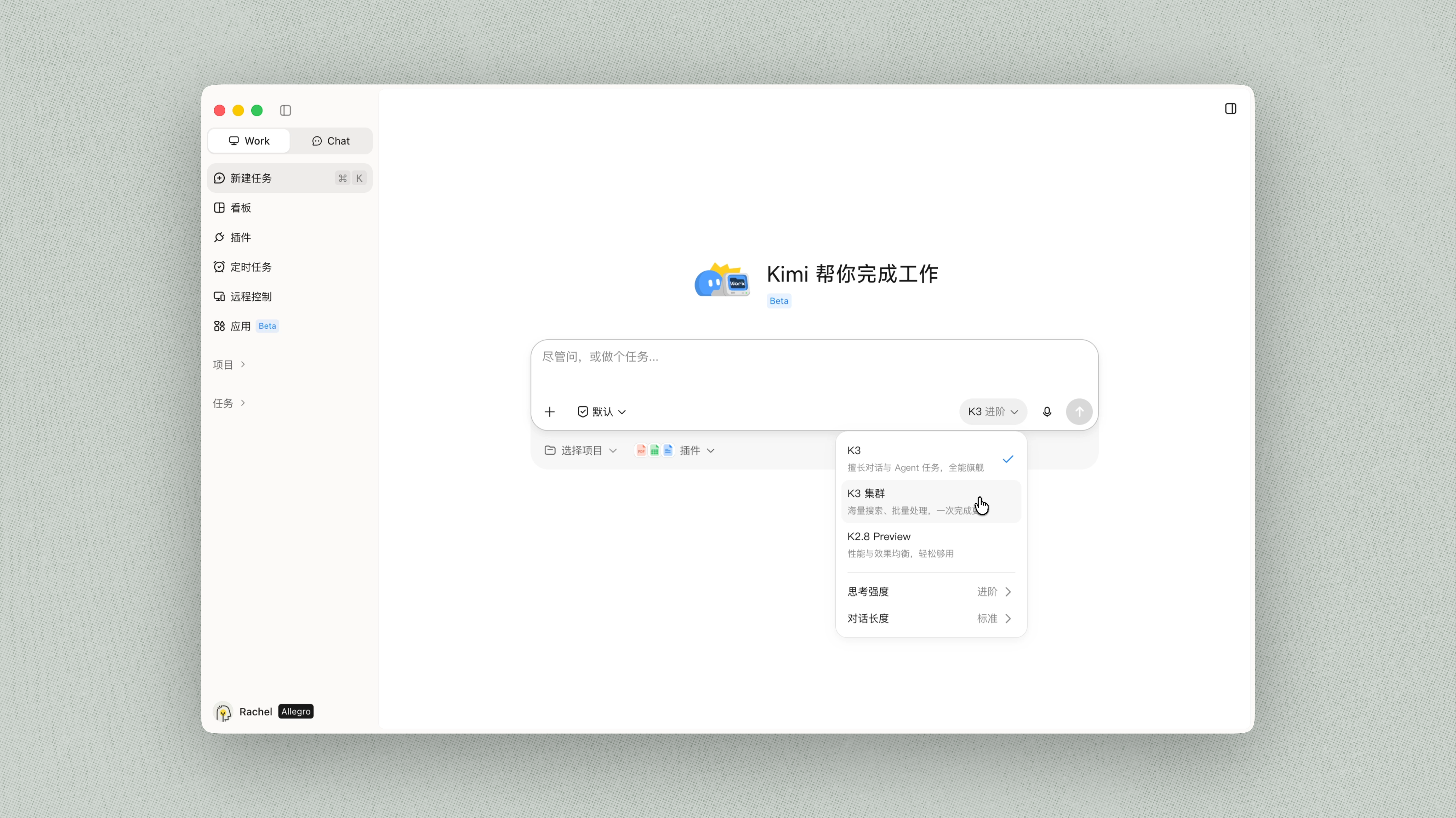Open 定时任务 scheduled tasks
The height and width of the screenshot is (818, 1456).
290,267
